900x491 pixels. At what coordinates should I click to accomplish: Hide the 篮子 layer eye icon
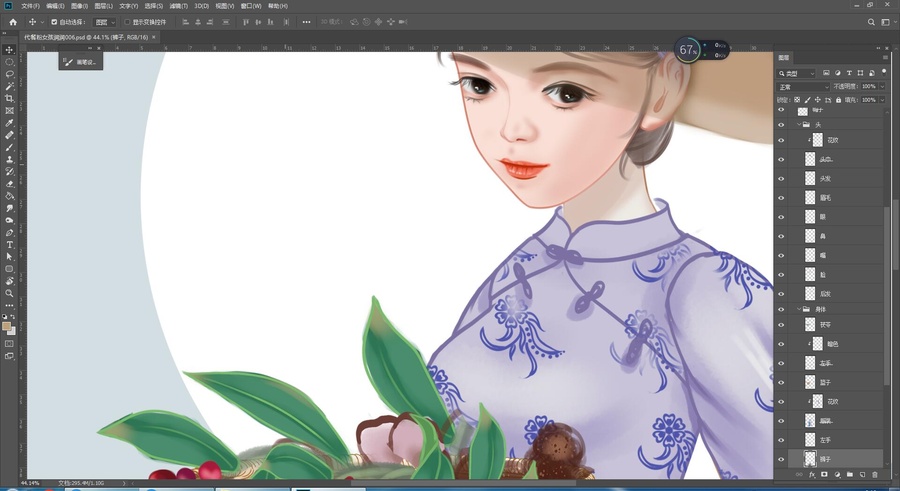781,382
